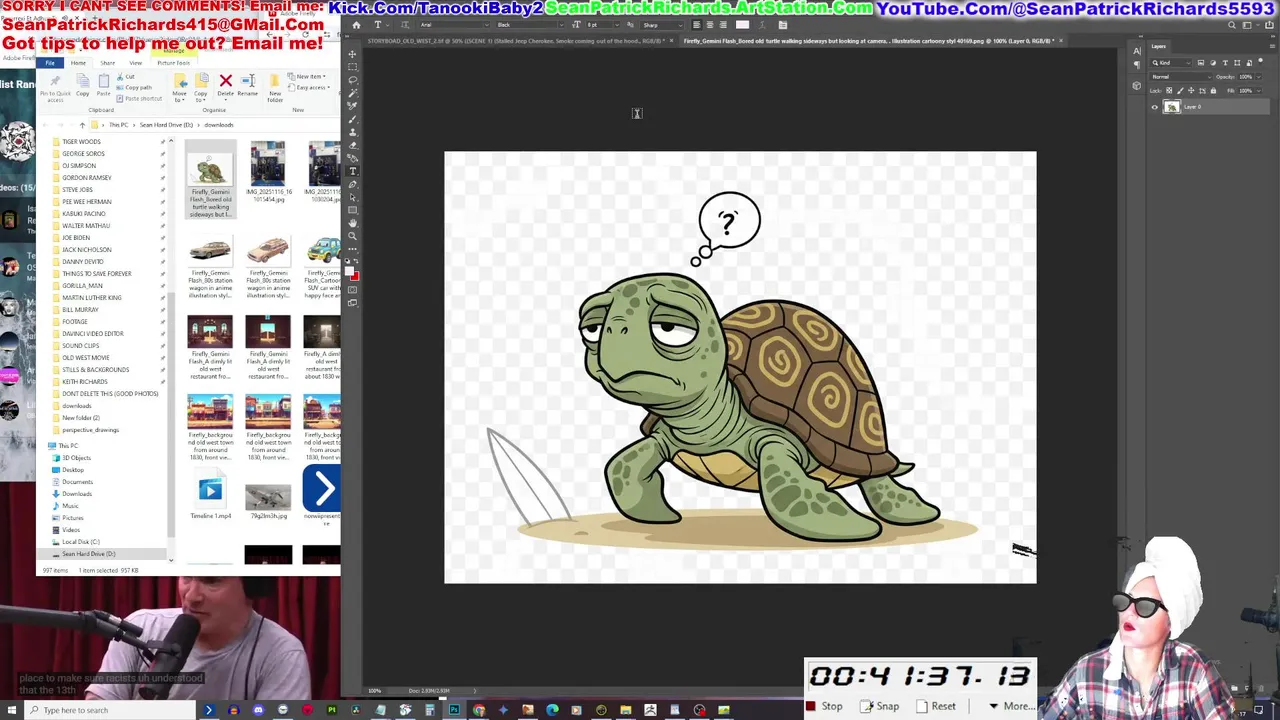This screenshot has width=1280, height=720.
Task: Open the Paragraph panel icon
Action: click(1137, 65)
